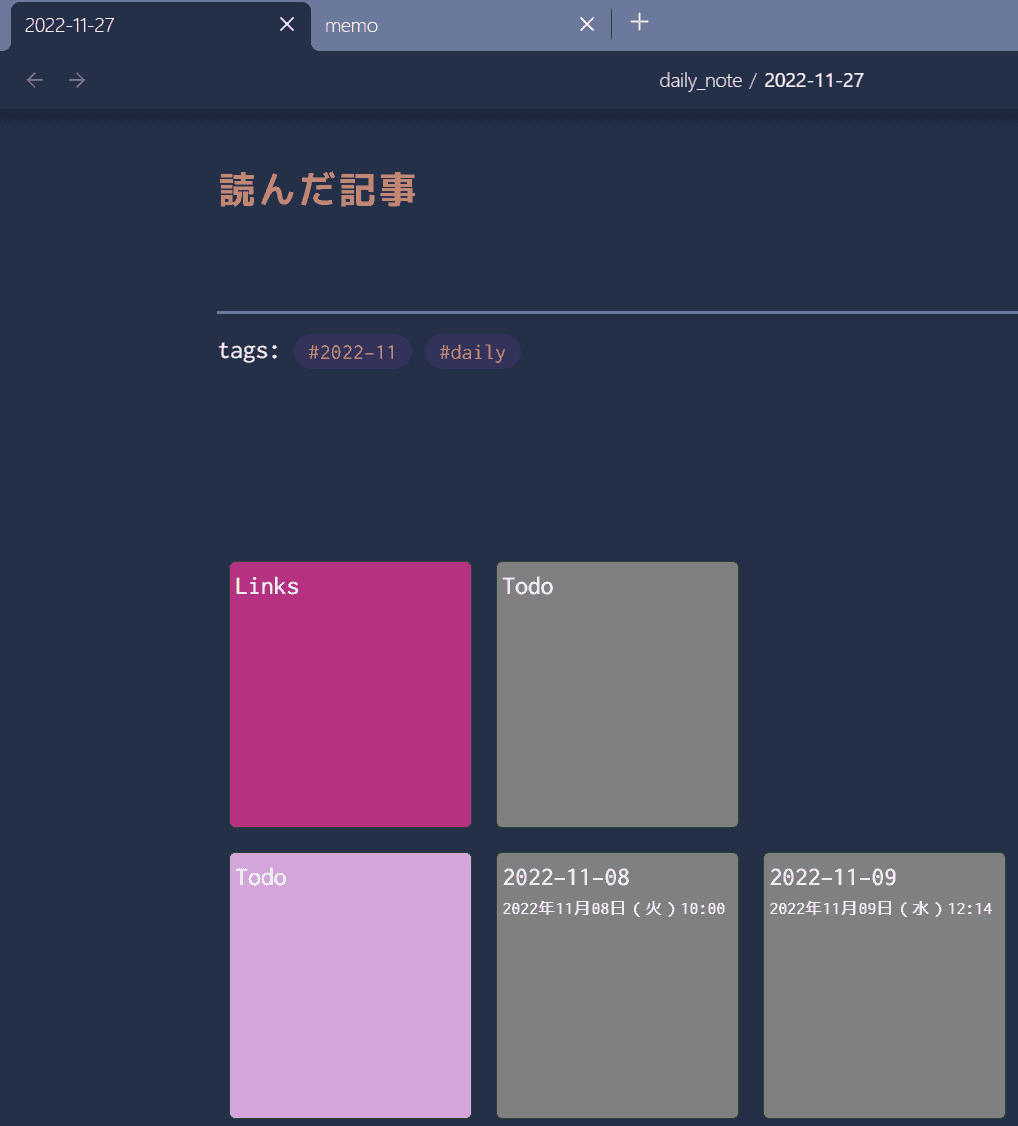Image resolution: width=1018 pixels, height=1126 pixels.
Task: Open the #2022-11 tag
Action: 352,352
